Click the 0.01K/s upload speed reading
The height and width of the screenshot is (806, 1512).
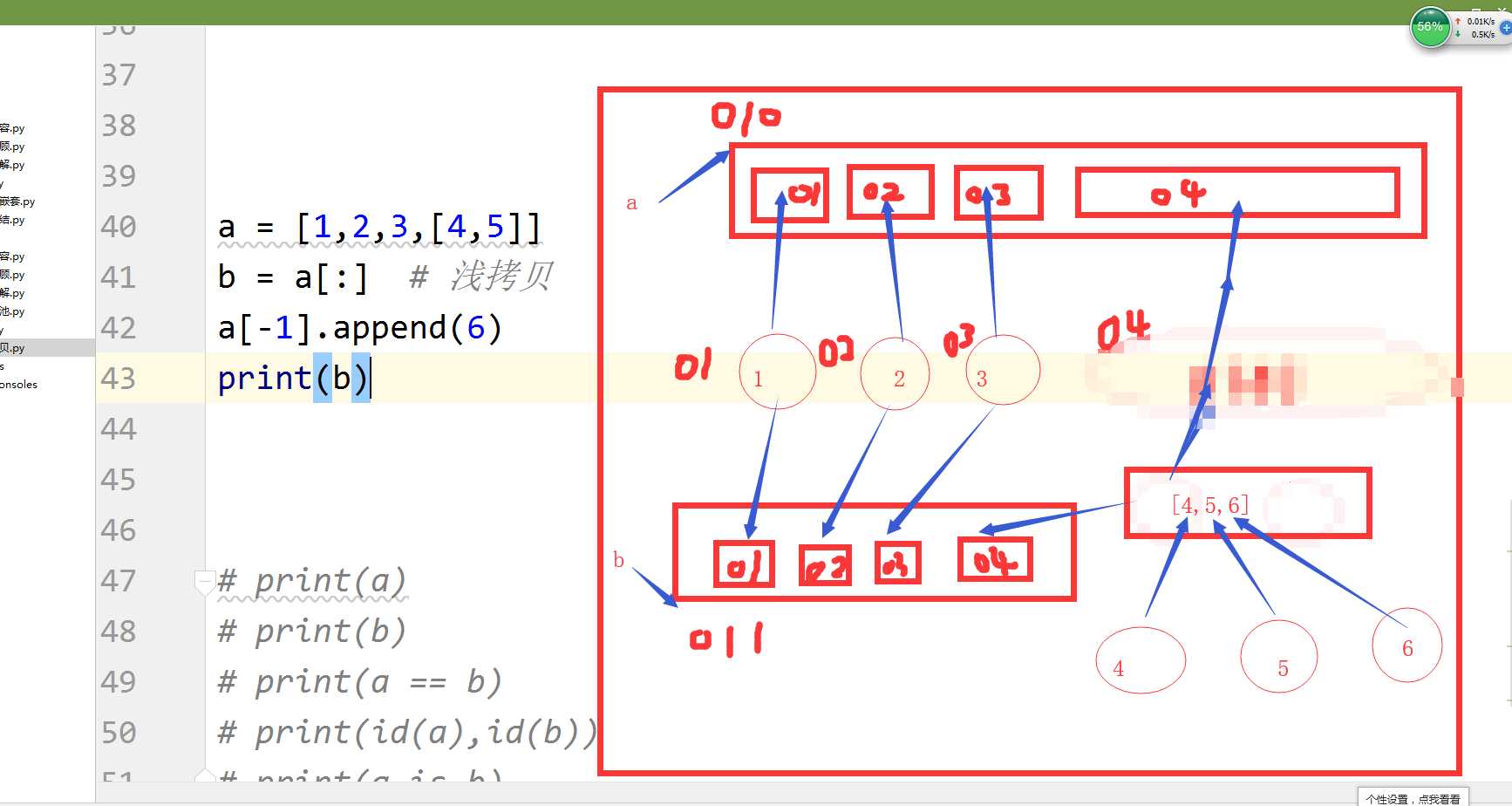1481,21
